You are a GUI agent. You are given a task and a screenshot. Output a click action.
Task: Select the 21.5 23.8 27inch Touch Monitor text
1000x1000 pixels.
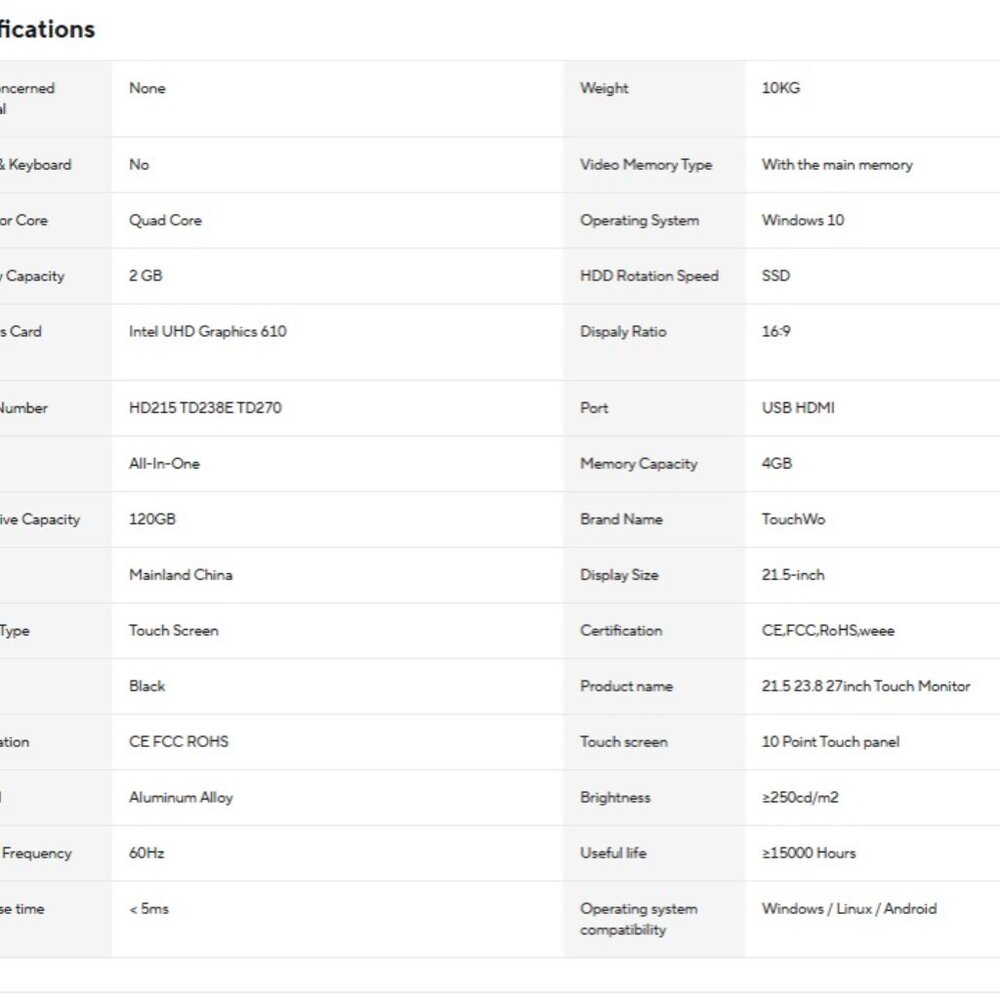(865, 686)
